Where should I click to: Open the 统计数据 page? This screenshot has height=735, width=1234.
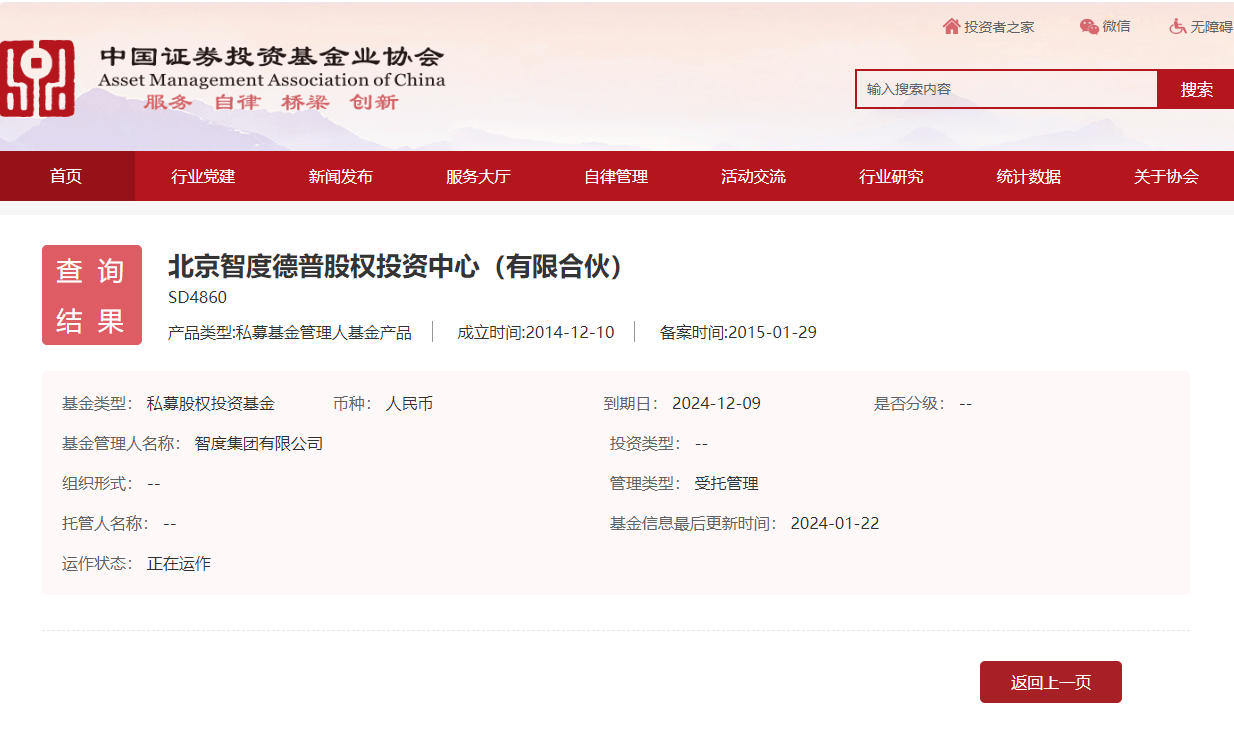tap(1029, 176)
